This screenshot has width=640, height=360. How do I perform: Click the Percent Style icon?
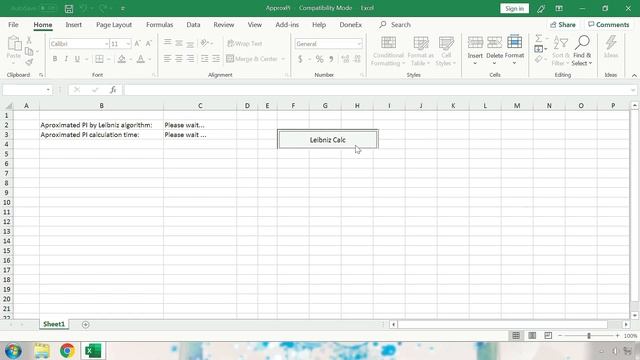[319, 59]
